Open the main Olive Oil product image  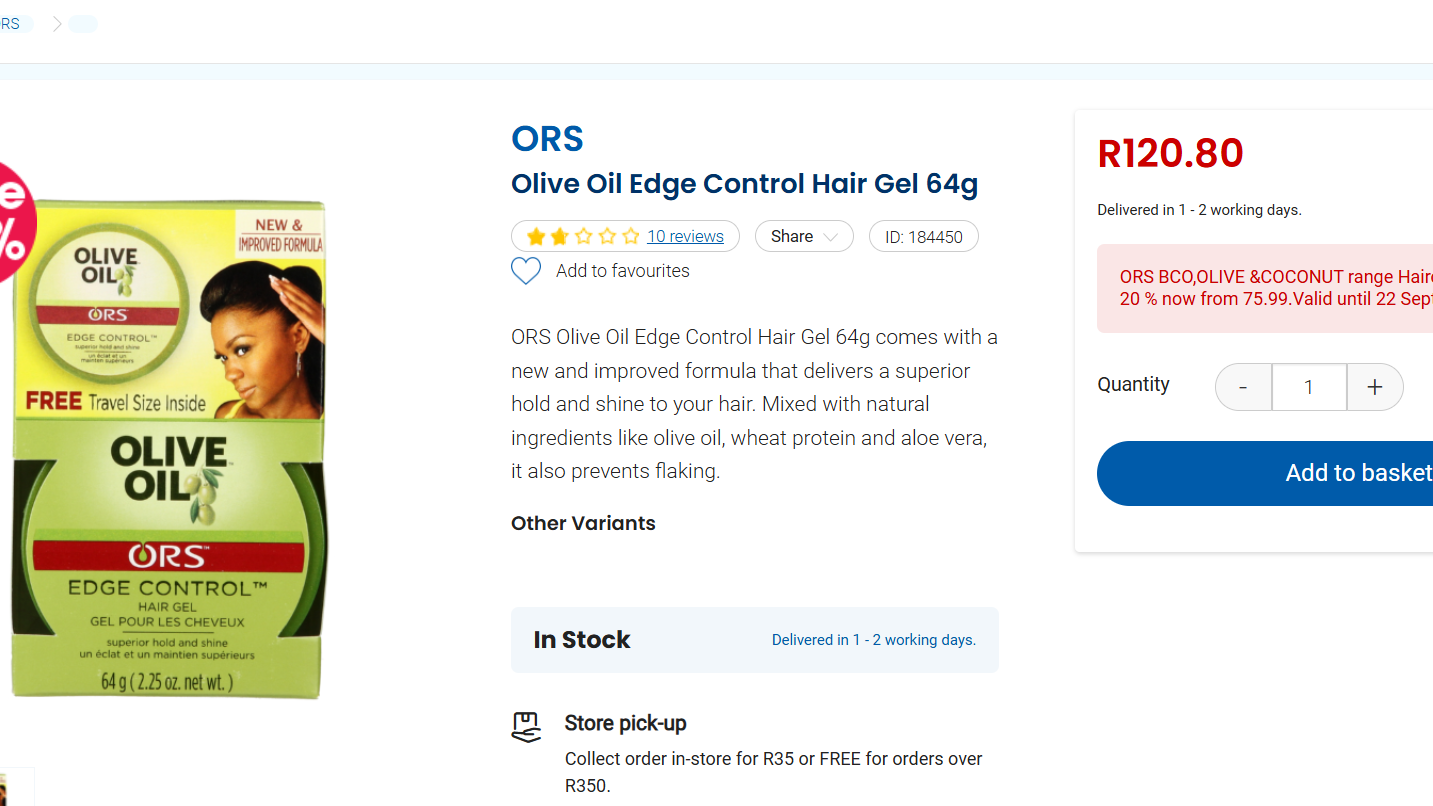coord(168,450)
